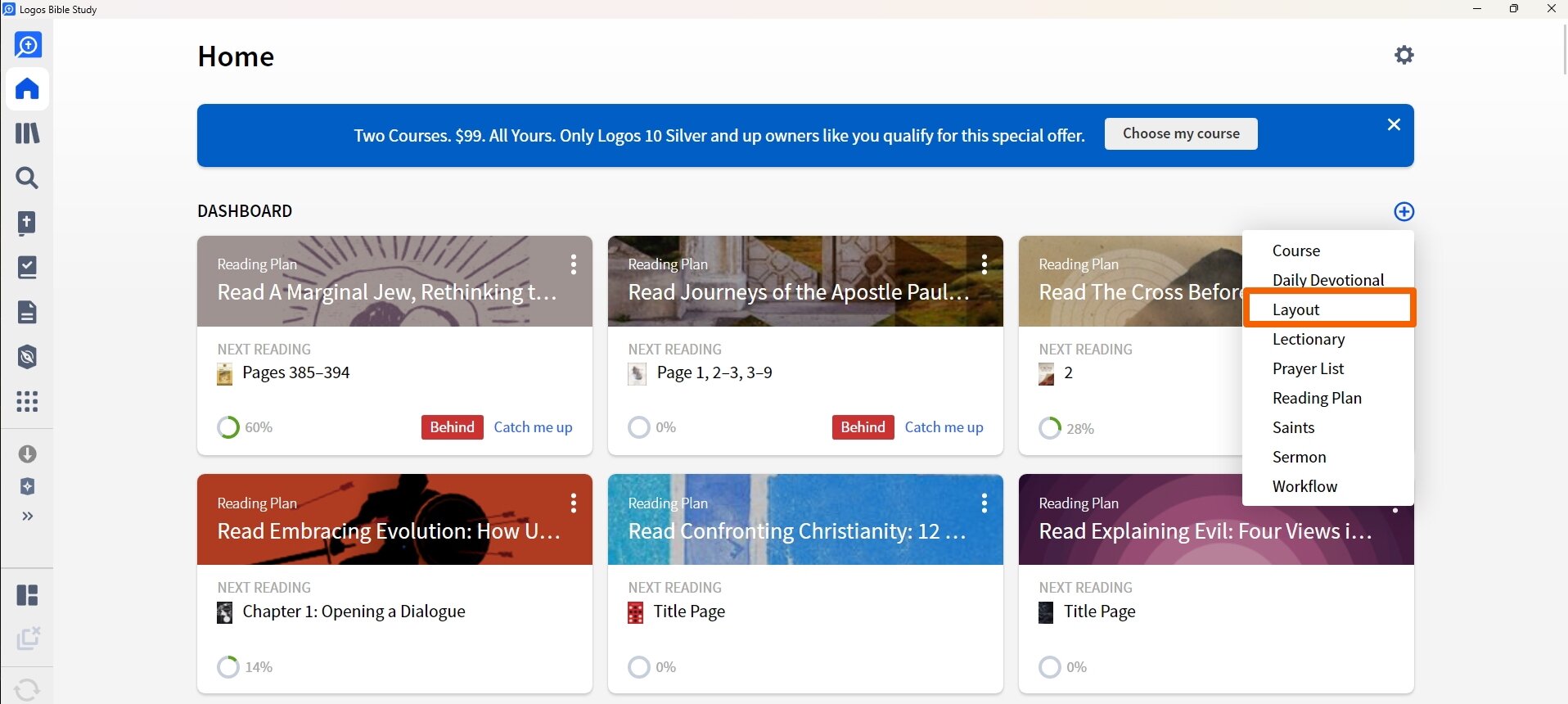The image size is (1568, 704).
Task: Click the 60% progress ring
Action: [x=228, y=427]
